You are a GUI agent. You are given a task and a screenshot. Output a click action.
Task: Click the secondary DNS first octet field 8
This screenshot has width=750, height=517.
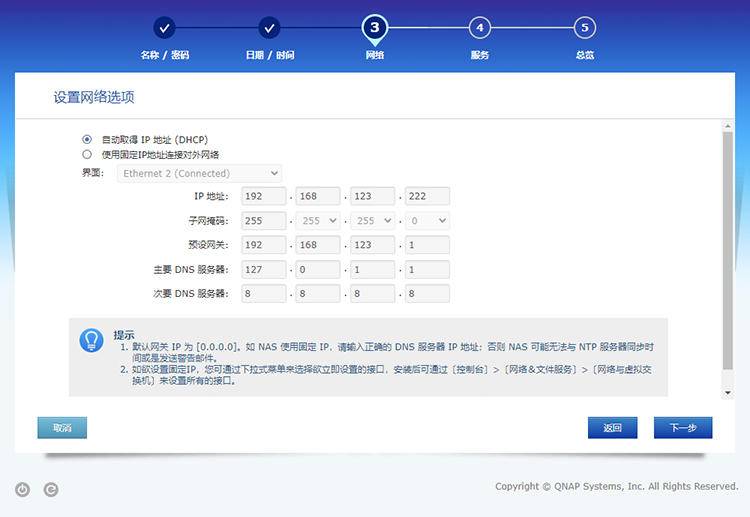coord(264,294)
